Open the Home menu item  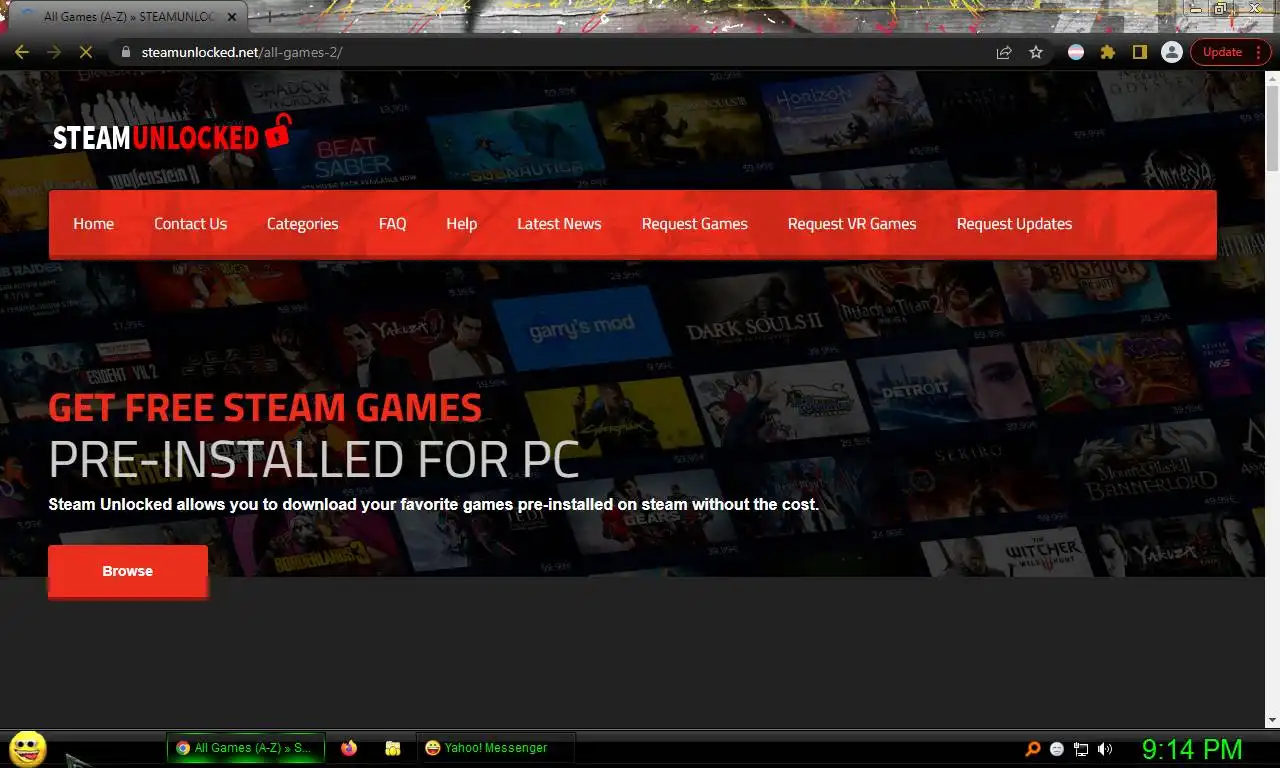[x=93, y=224]
